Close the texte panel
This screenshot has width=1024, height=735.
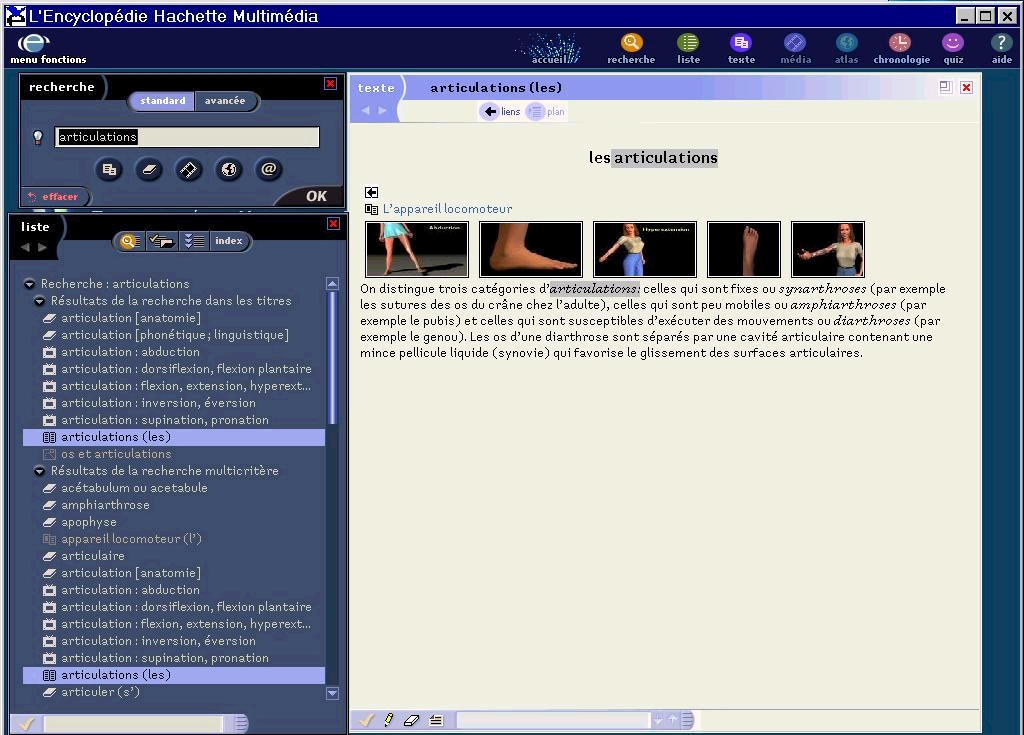(967, 88)
